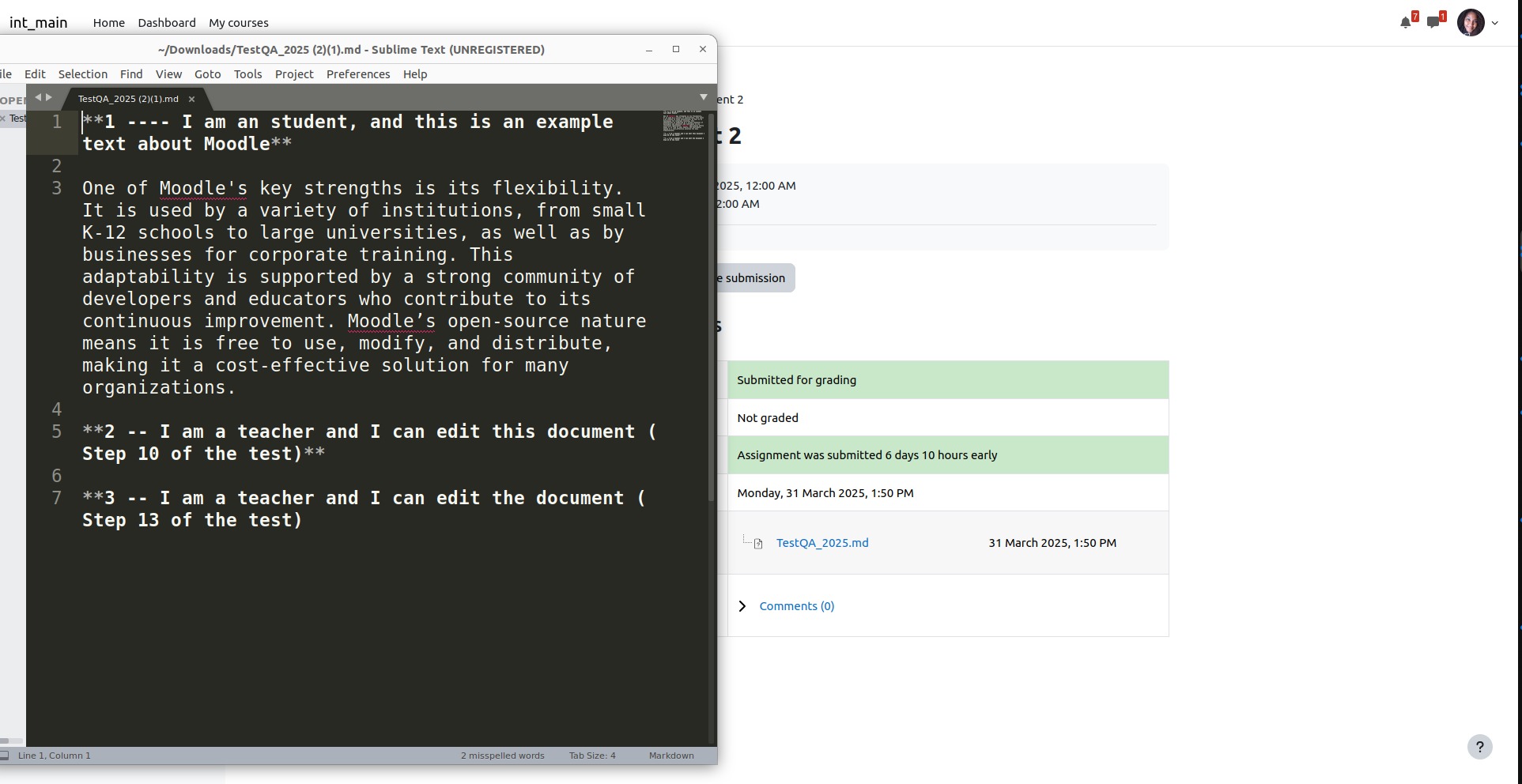Image resolution: width=1522 pixels, height=784 pixels.
Task: Open the messages chat bubble icon
Action: 1433,22
